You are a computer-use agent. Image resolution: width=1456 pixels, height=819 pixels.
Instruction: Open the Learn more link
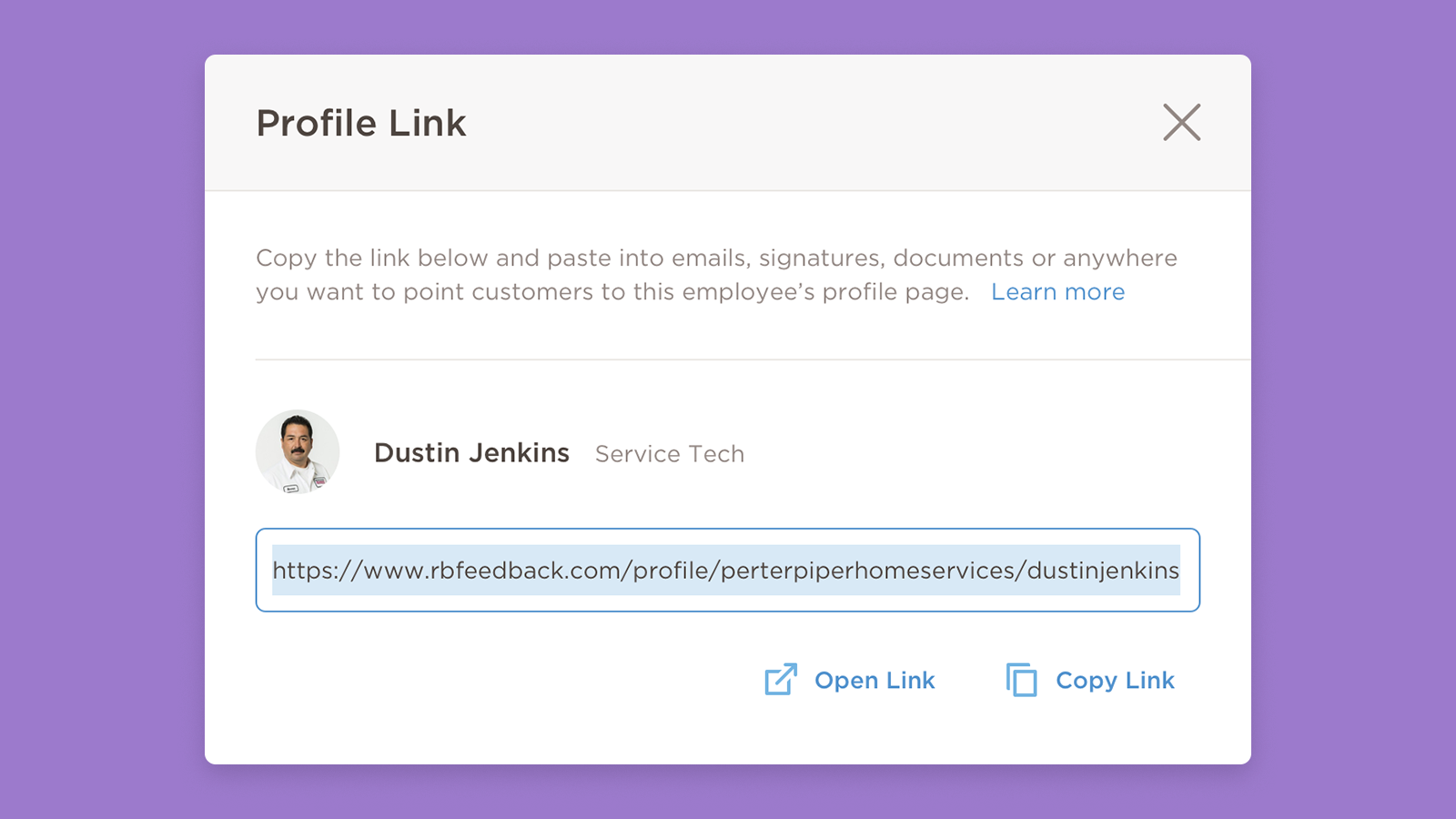pos(1058,291)
